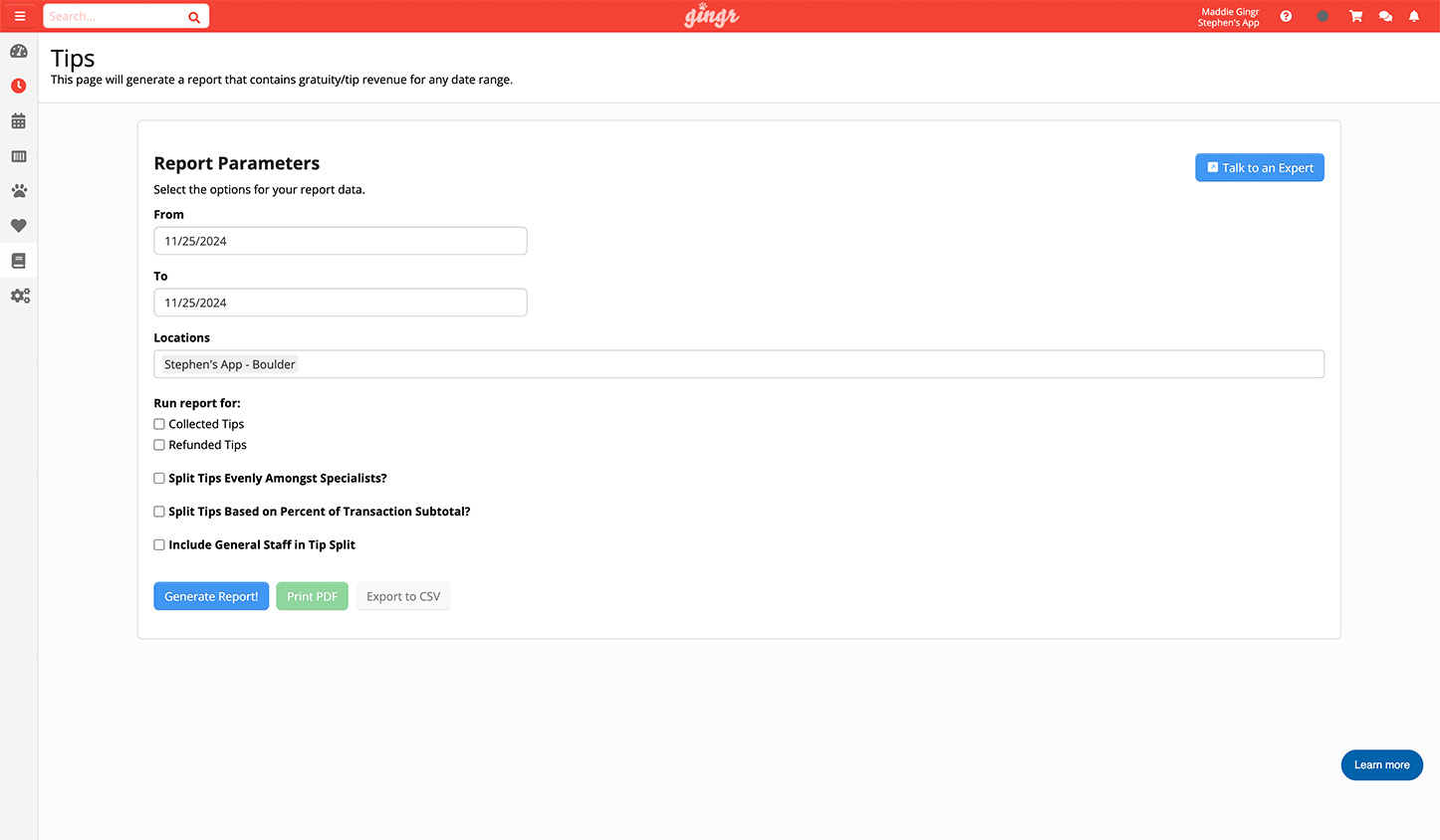The width and height of the screenshot is (1440, 840).
Task: Open the dashboard gauge icon in sidebar
Action: pos(19,52)
